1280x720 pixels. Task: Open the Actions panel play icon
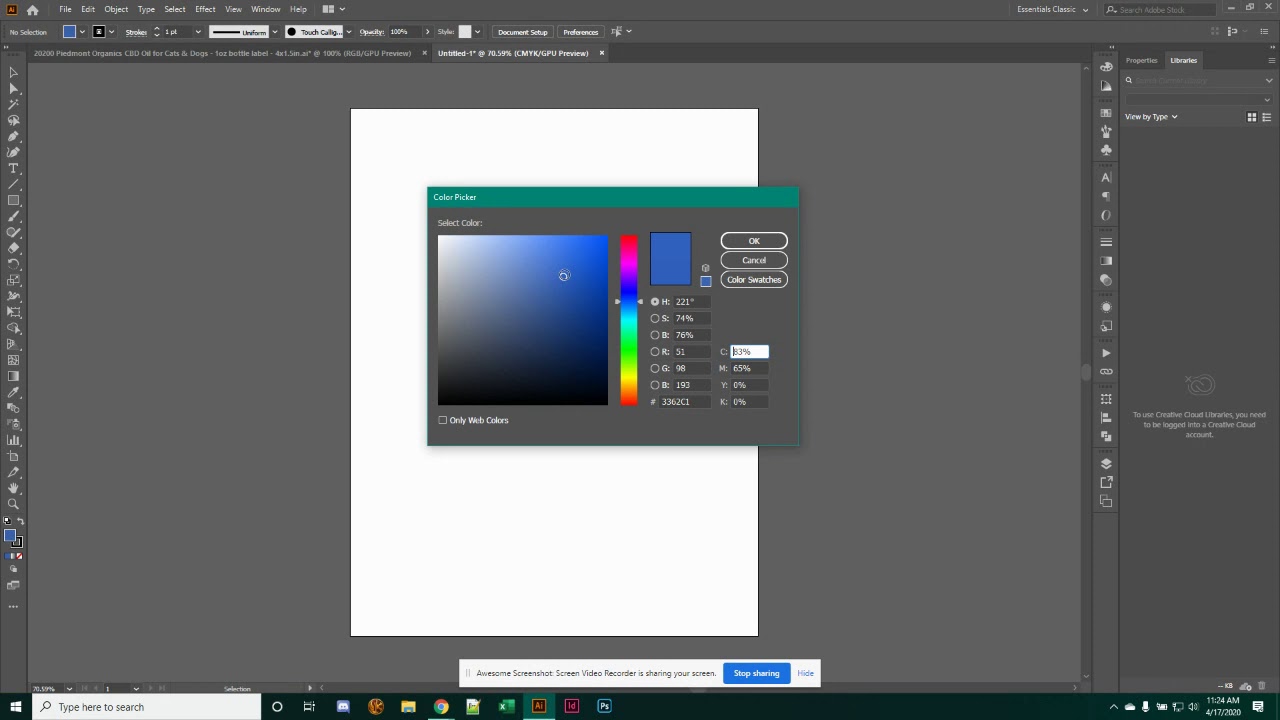click(x=1106, y=353)
